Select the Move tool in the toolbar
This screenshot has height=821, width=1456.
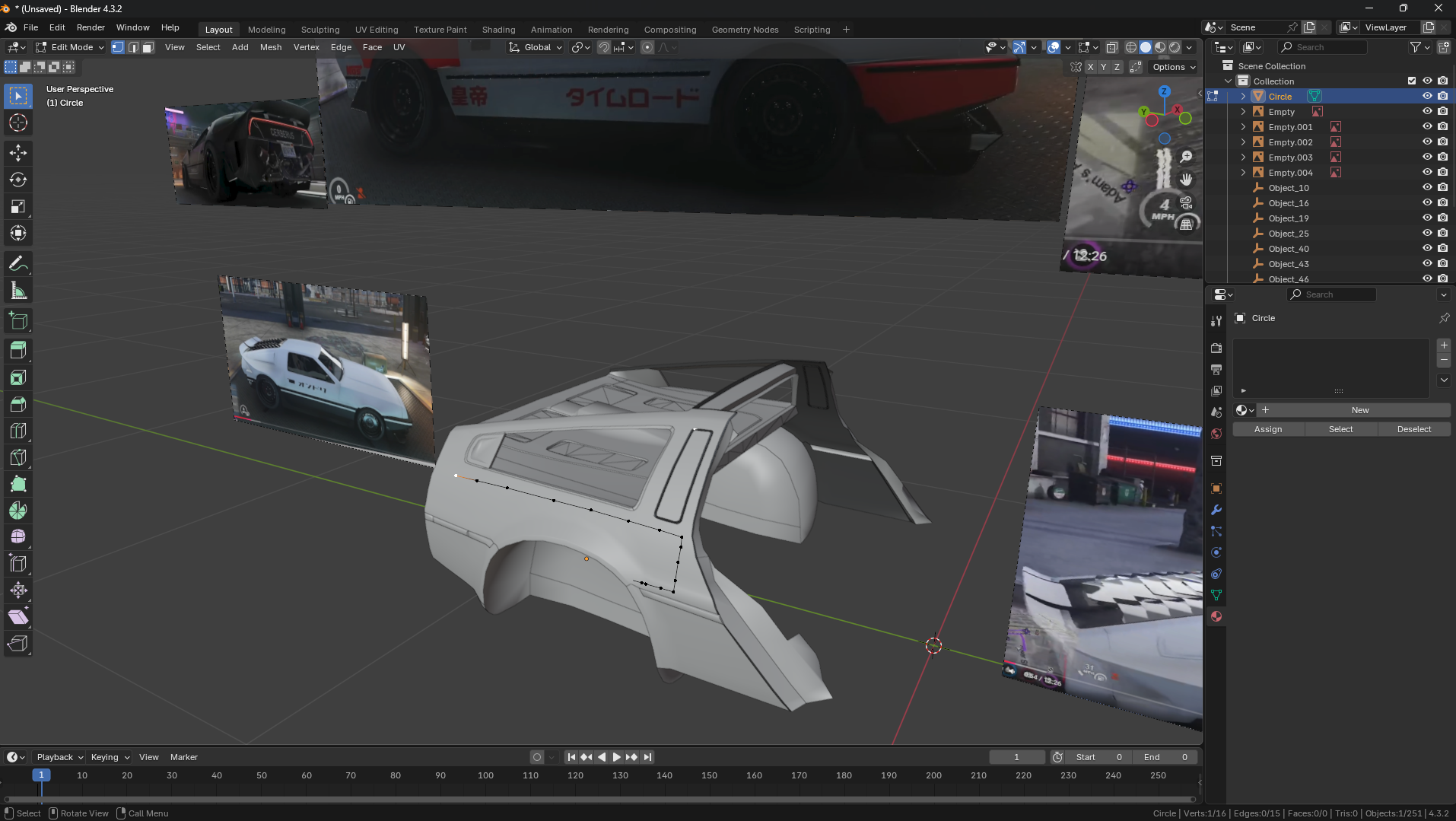(18, 153)
